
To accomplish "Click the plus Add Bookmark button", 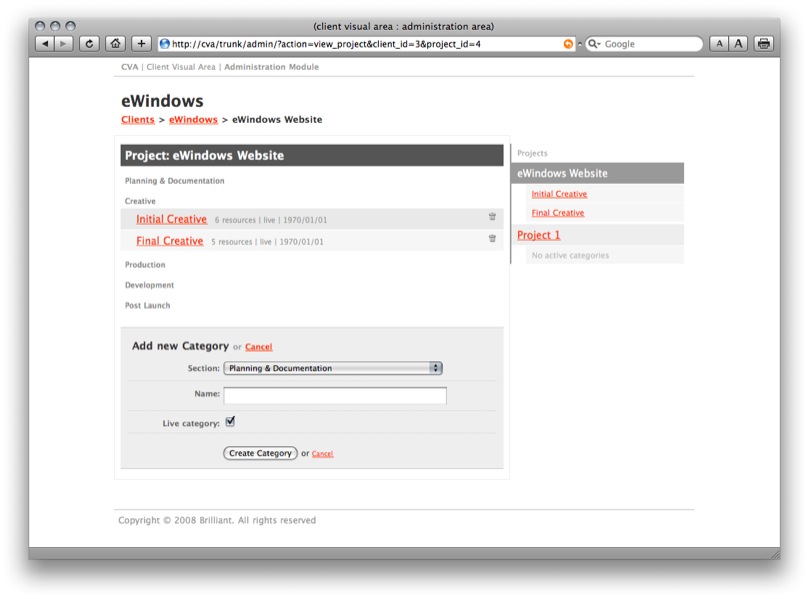I will [x=142, y=44].
